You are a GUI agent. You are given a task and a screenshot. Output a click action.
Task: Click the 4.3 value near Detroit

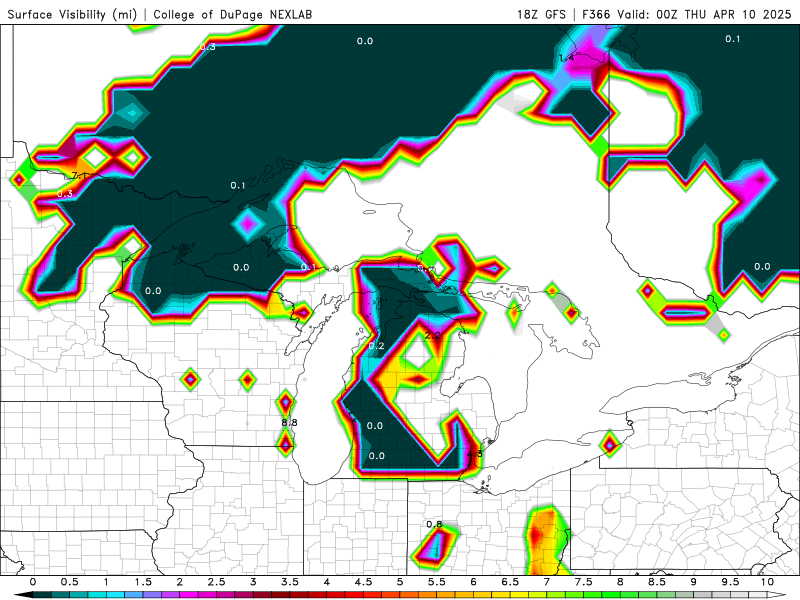tap(474, 454)
